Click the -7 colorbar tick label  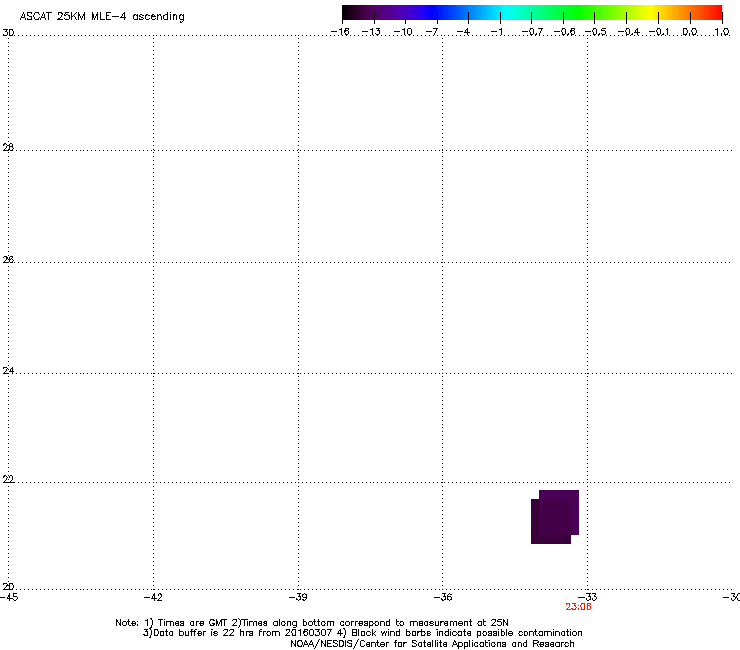[432, 32]
